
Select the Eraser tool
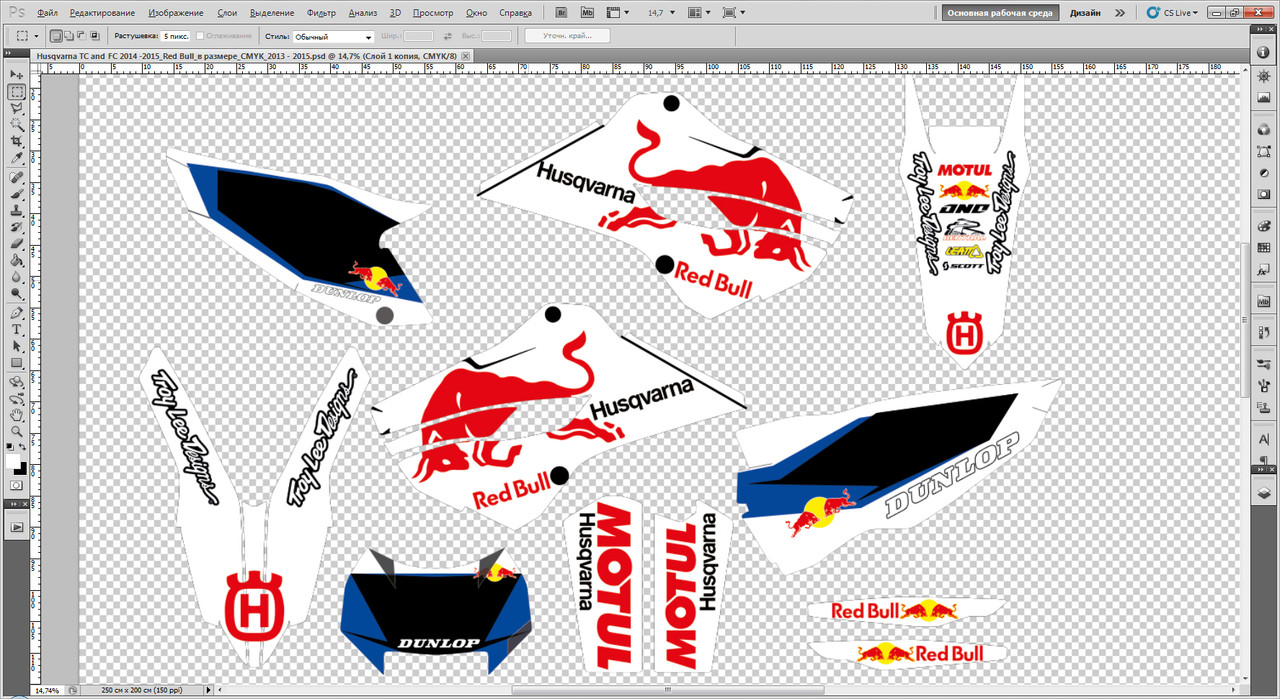point(17,244)
